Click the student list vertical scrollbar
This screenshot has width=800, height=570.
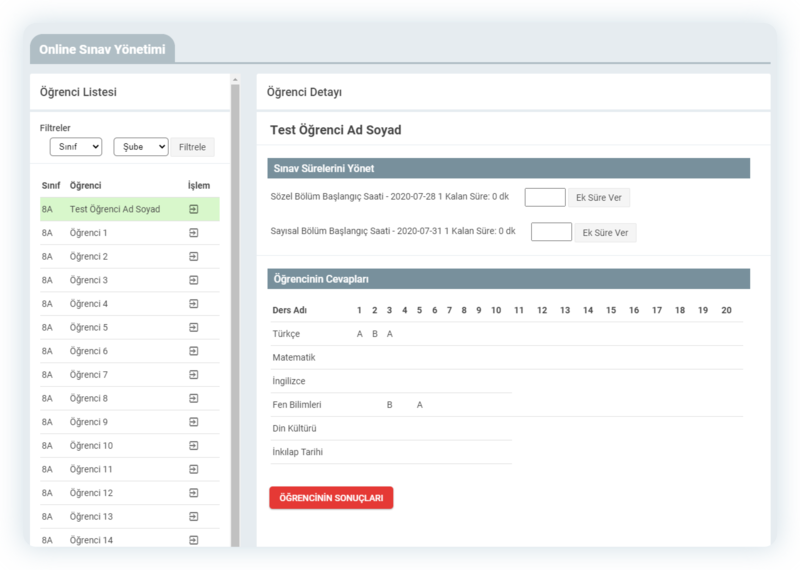click(x=236, y=300)
